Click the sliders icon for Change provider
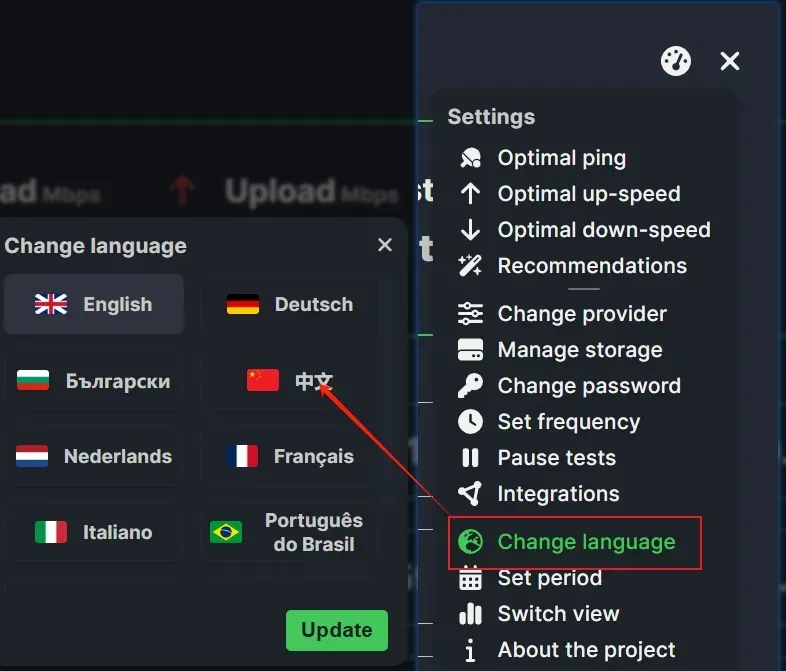 [470, 314]
